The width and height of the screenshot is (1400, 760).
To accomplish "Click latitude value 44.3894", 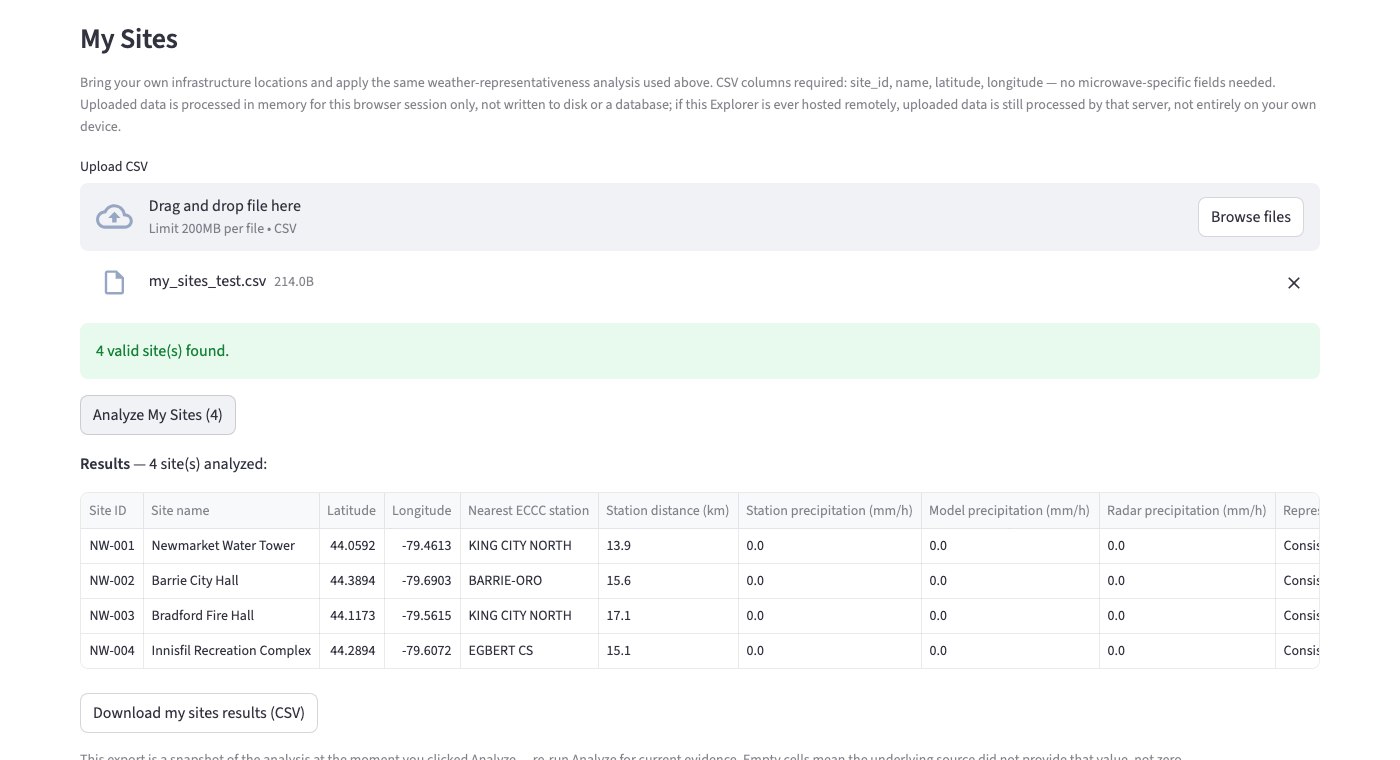I will [x=352, y=581].
